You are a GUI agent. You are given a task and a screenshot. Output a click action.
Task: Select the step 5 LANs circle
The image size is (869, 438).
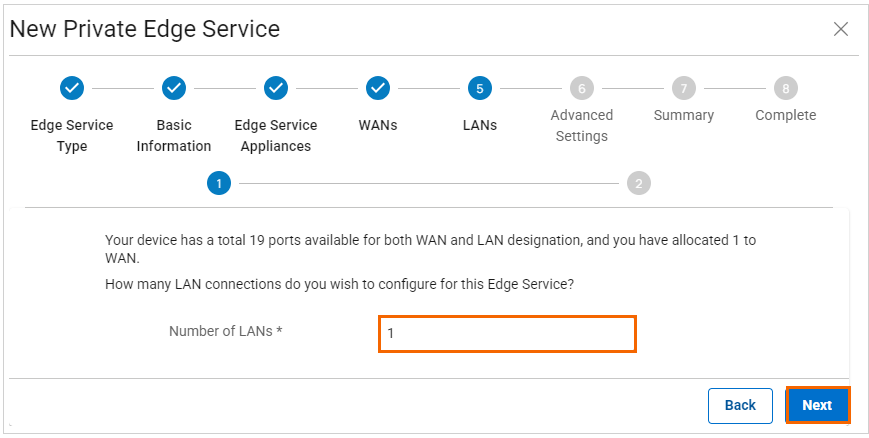point(479,88)
